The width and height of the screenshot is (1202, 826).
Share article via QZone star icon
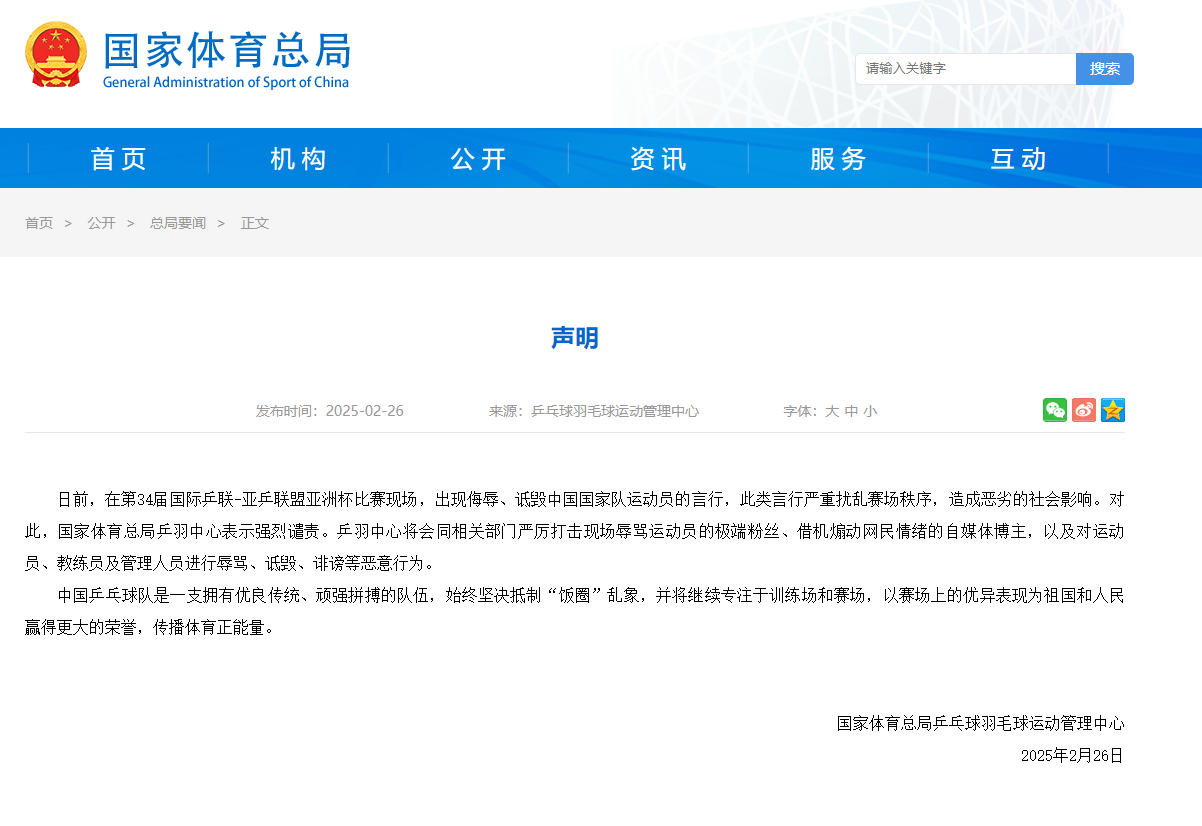[1113, 410]
